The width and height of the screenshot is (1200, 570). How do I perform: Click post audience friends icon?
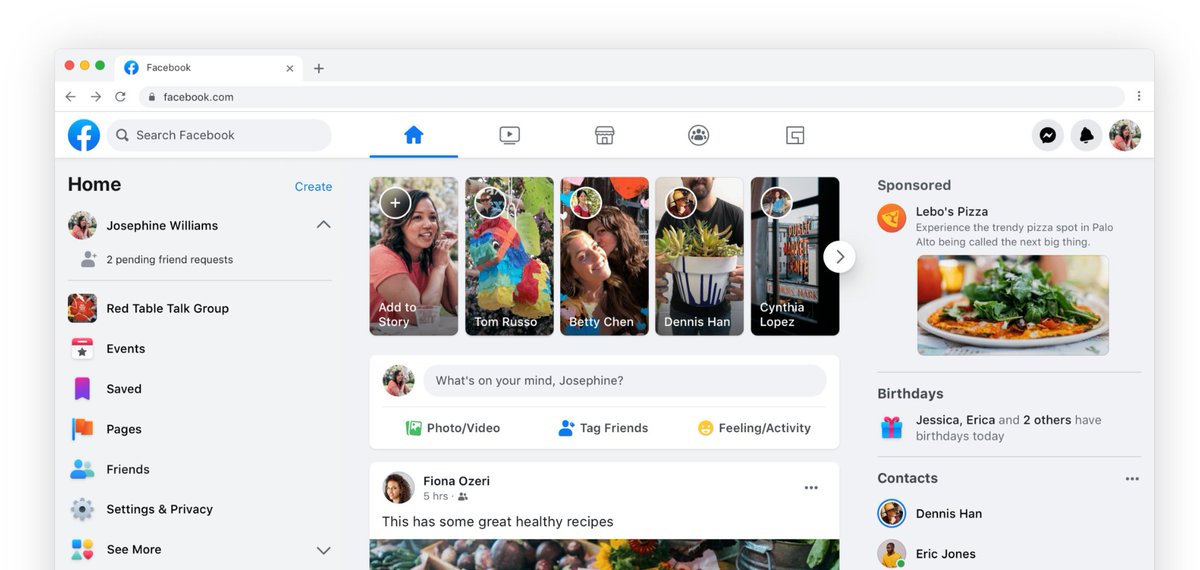[x=462, y=496]
